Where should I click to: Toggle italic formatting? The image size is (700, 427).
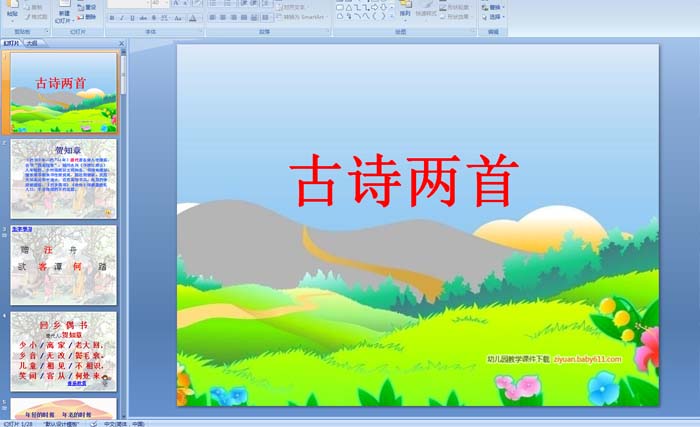(122, 18)
